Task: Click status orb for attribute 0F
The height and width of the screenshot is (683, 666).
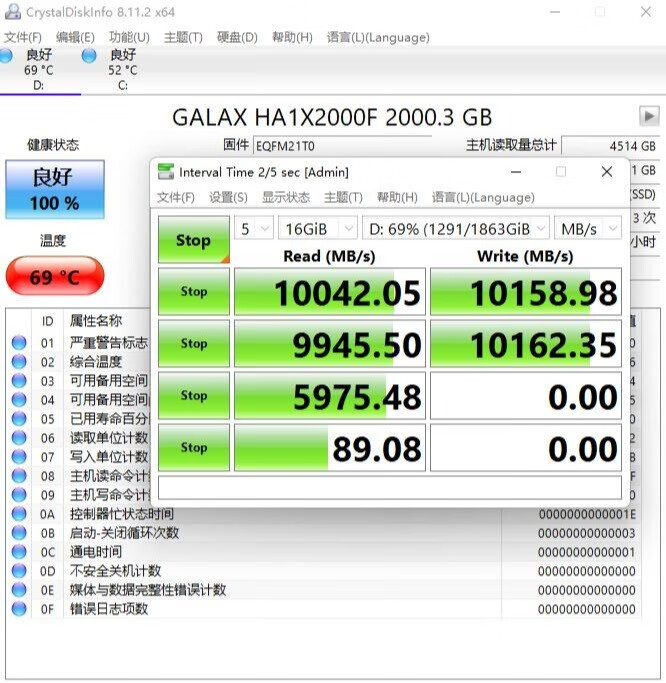Action: pyautogui.click(x=19, y=609)
